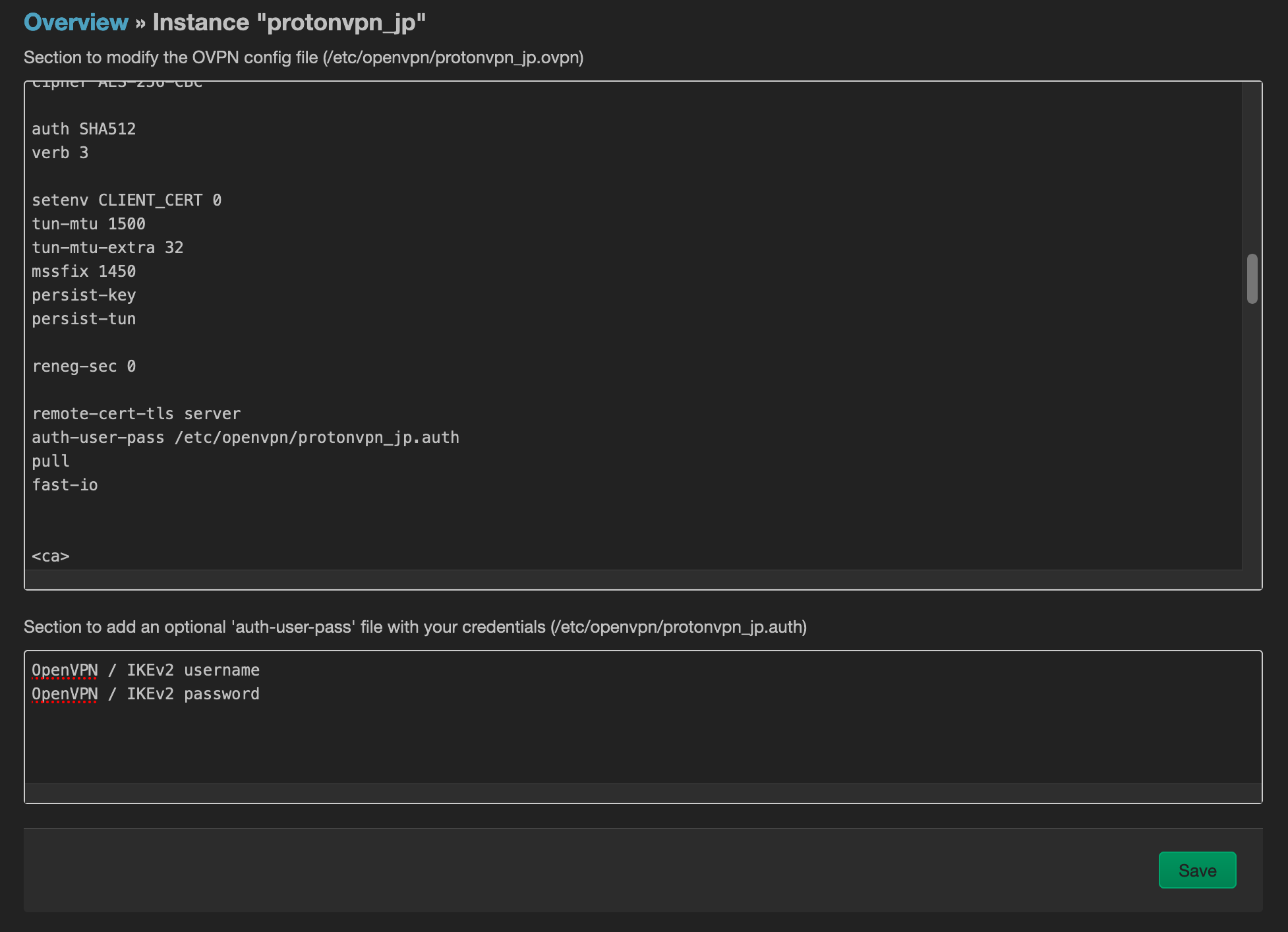Place cursor on 'remote-cert-tls server' line
Viewport: 1288px width, 932px height.
[x=136, y=414]
